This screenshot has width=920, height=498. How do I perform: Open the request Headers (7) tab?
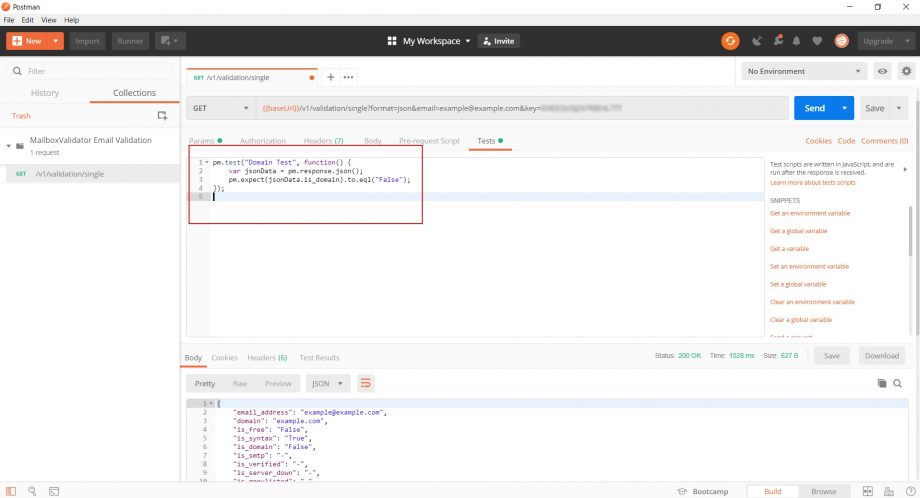tap(323, 141)
